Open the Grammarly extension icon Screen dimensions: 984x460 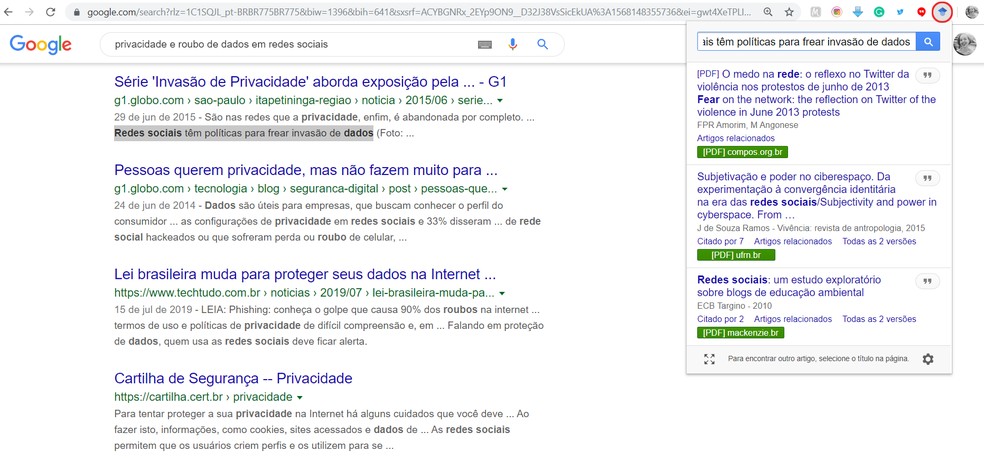(879, 12)
